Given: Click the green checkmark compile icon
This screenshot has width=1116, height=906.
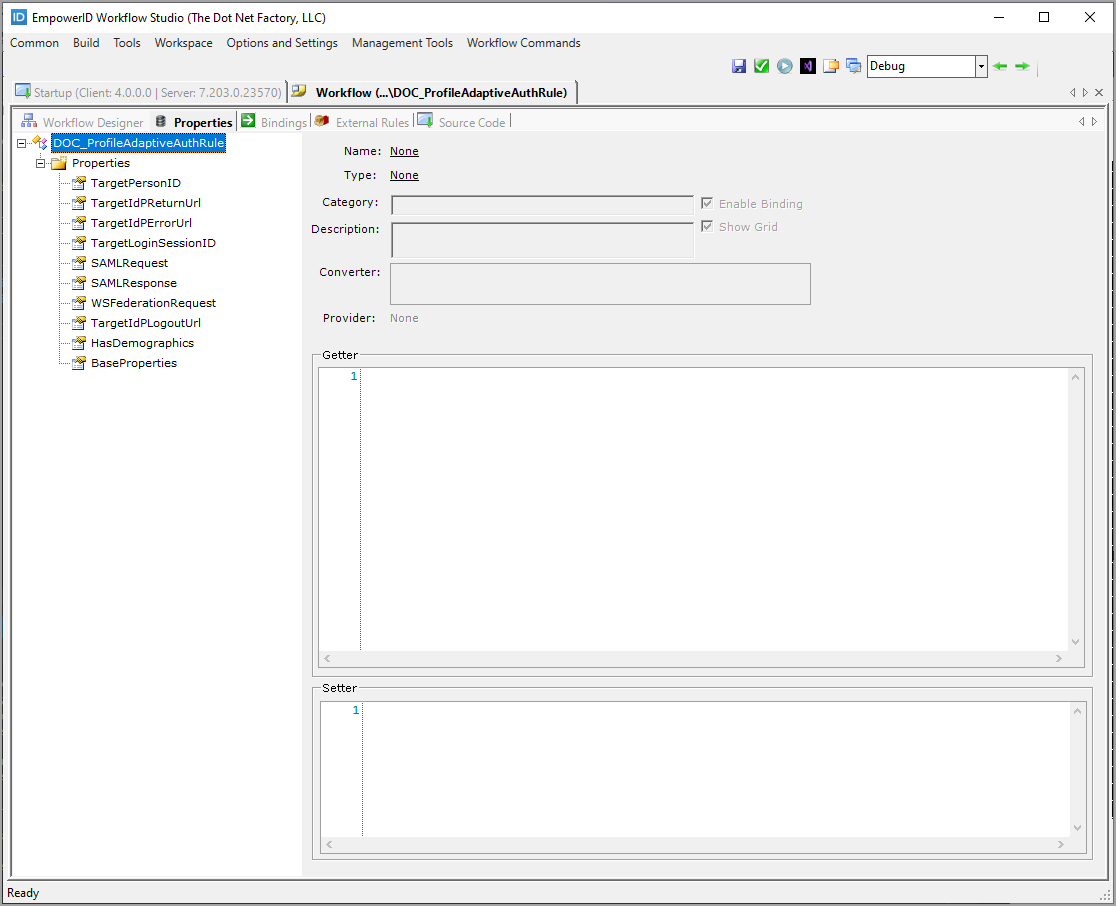Looking at the screenshot, I should (762, 66).
